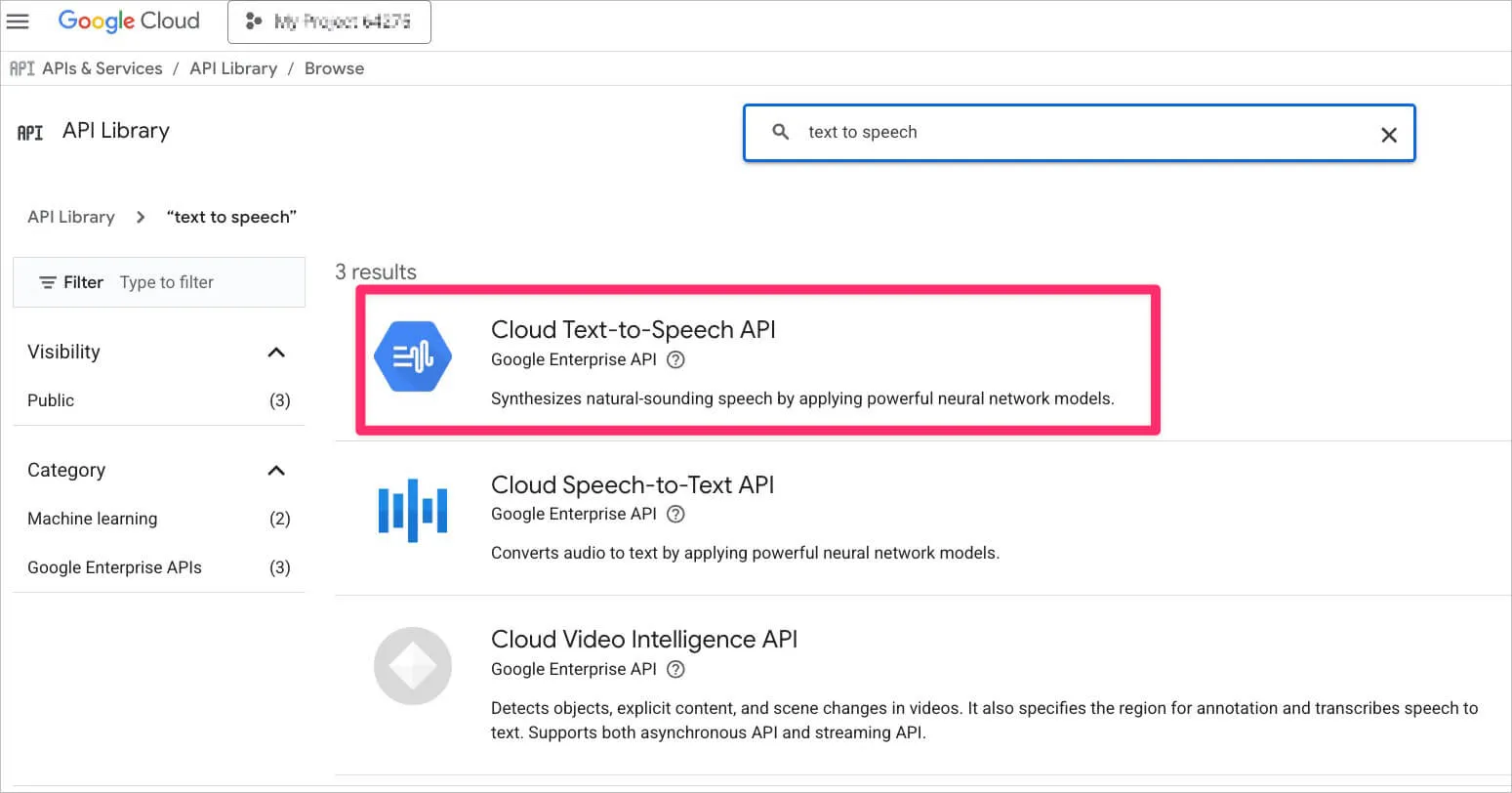The image size is (1512, 793).
Task: Open the help tooltip next to Text-to-Speech API
Action: 675,359
